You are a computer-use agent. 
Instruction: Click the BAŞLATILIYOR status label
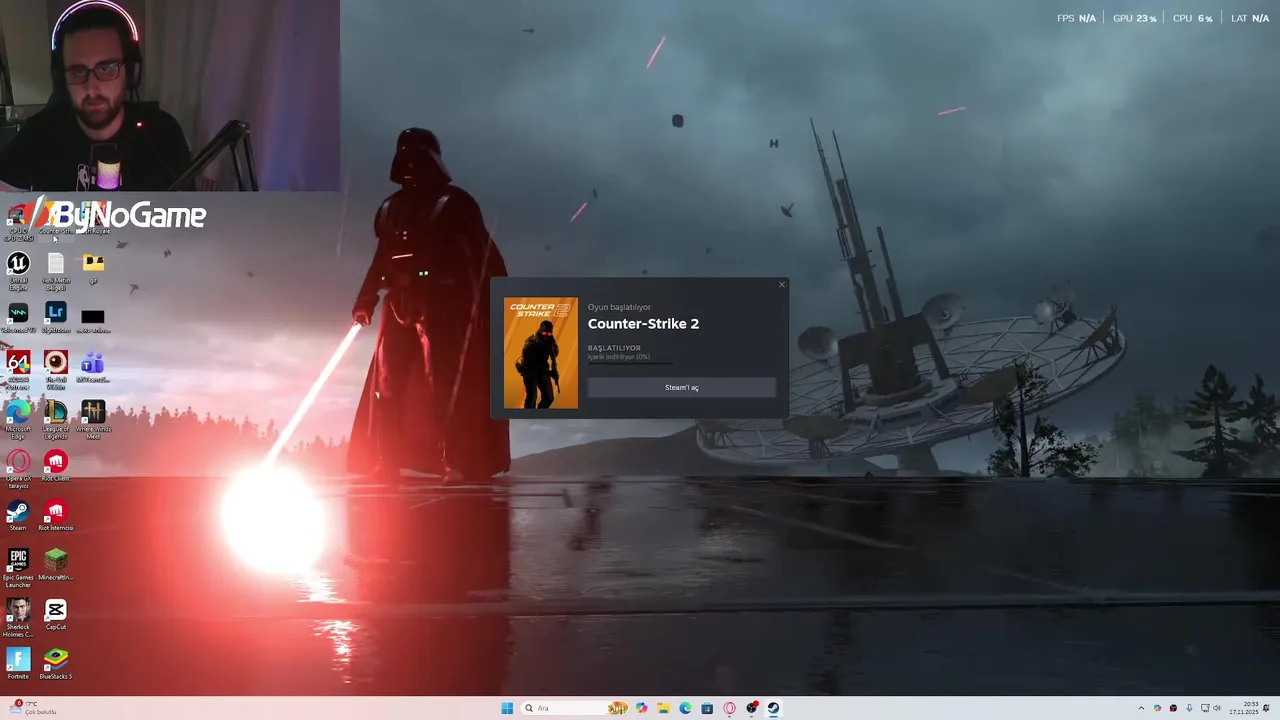pyautogui.click(x=614, y=348)
